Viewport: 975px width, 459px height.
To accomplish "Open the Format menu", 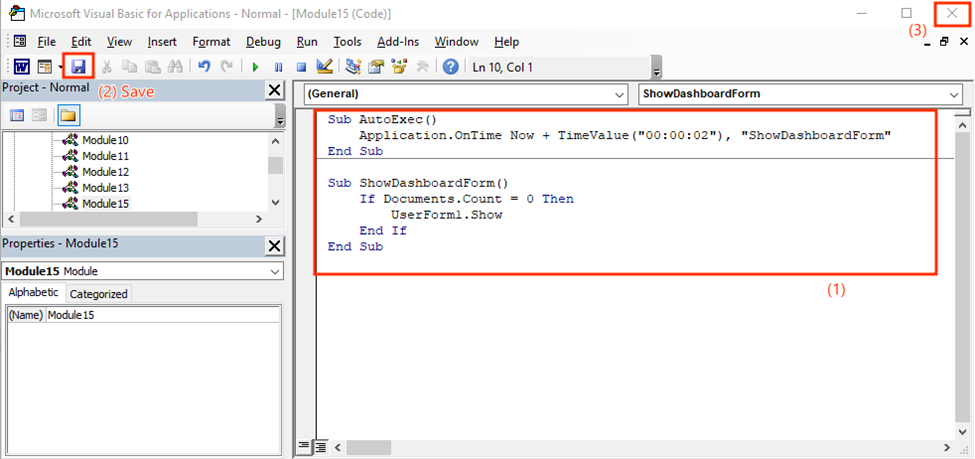I will pyautogui.click(x=211, y=42).
